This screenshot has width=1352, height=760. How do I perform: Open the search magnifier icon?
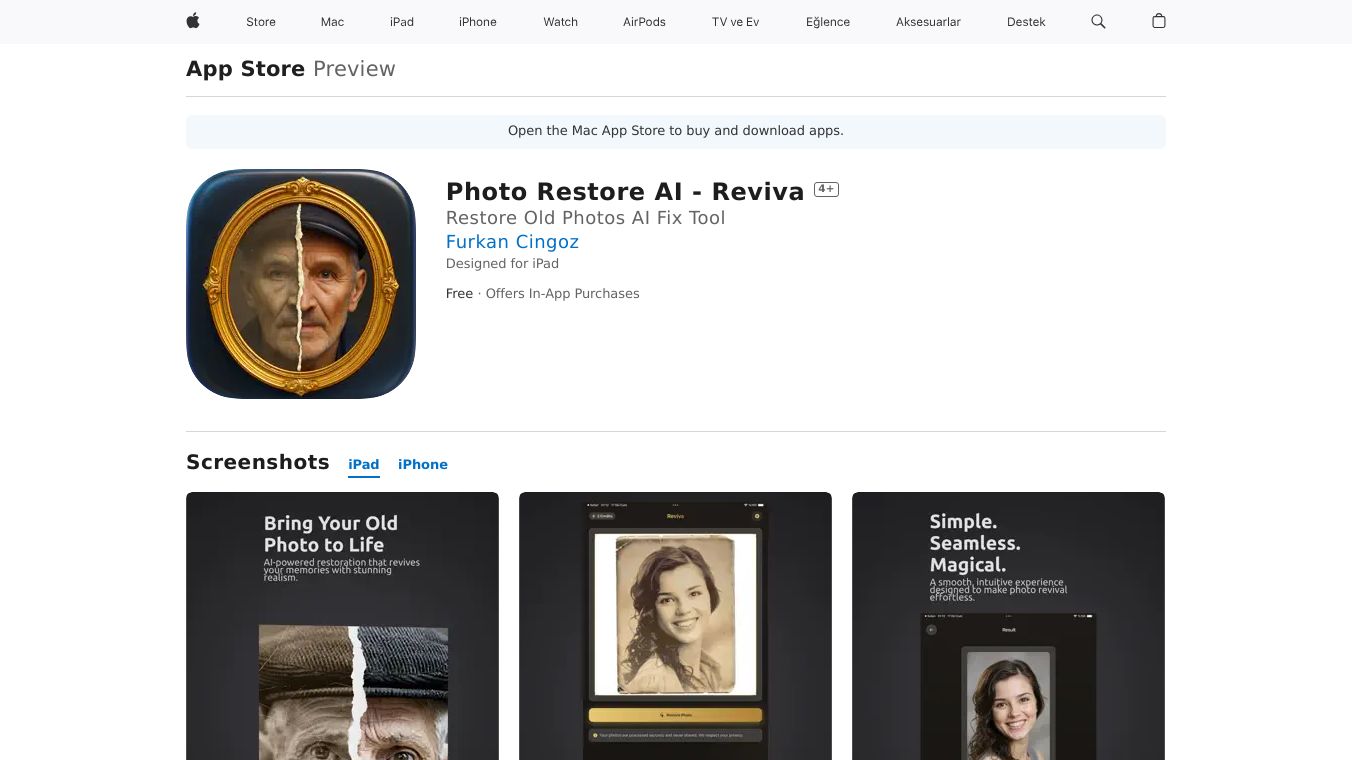click(1098, 21)
